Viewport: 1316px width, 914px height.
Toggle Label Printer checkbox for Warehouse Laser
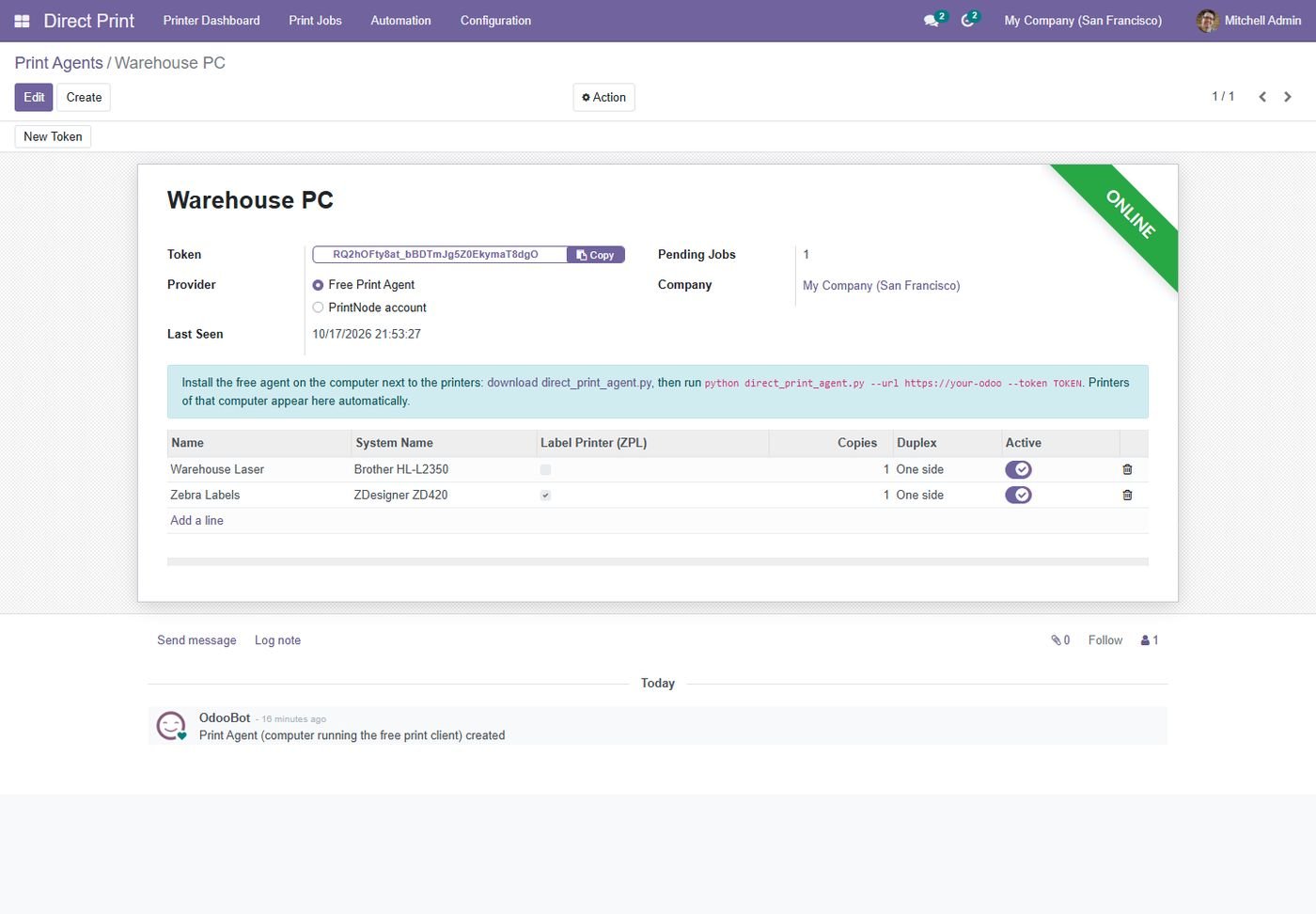[x=545, y=469]
